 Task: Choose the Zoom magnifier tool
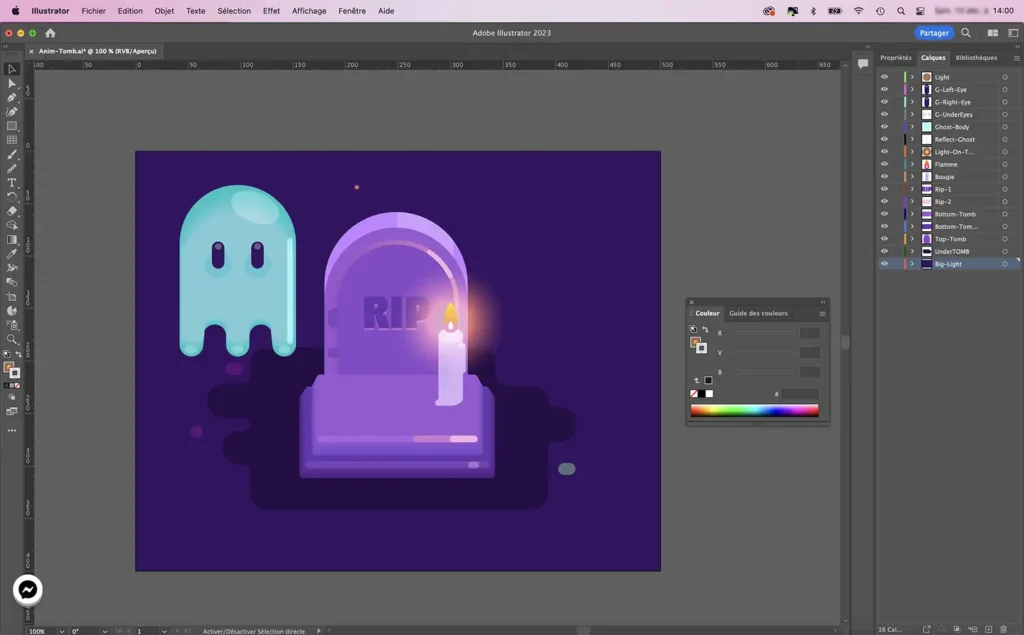click(x=12, y=339)
